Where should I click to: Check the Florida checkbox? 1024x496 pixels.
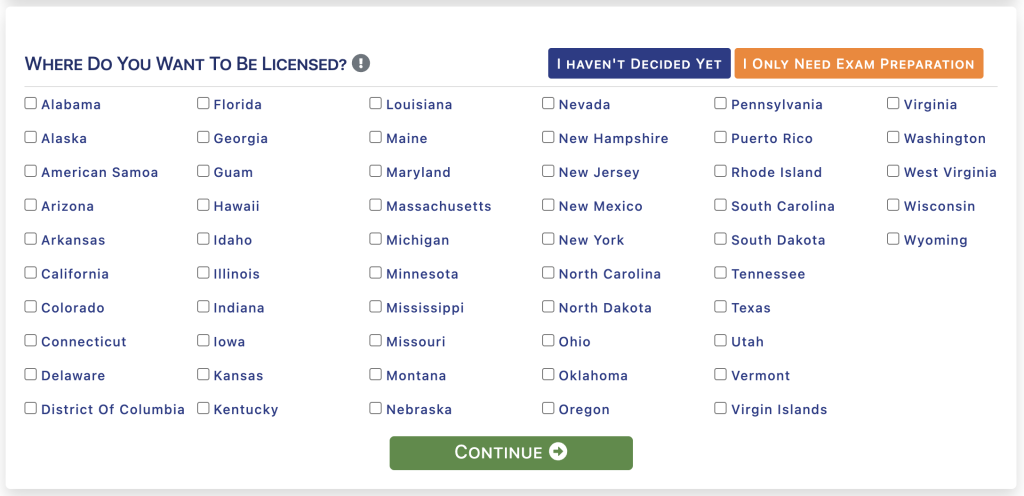[203, 103]
